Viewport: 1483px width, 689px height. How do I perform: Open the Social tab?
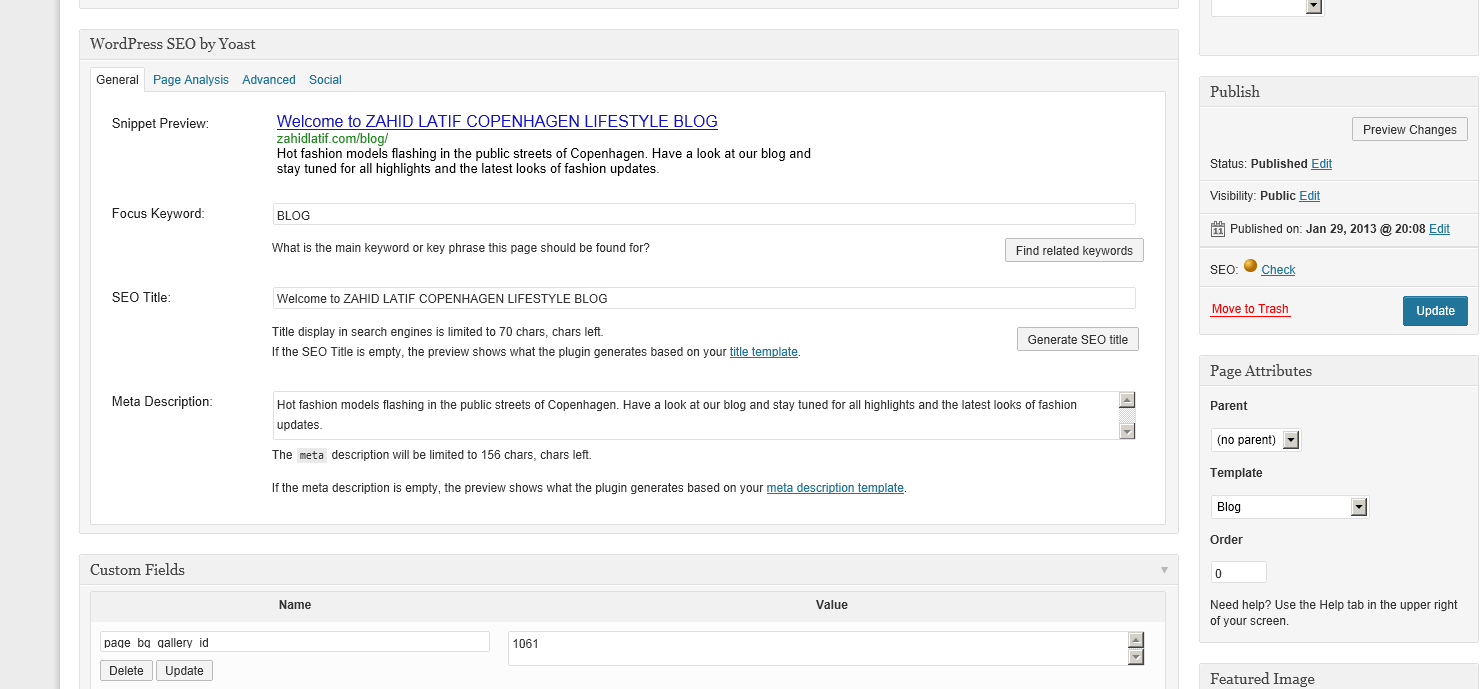325,80
